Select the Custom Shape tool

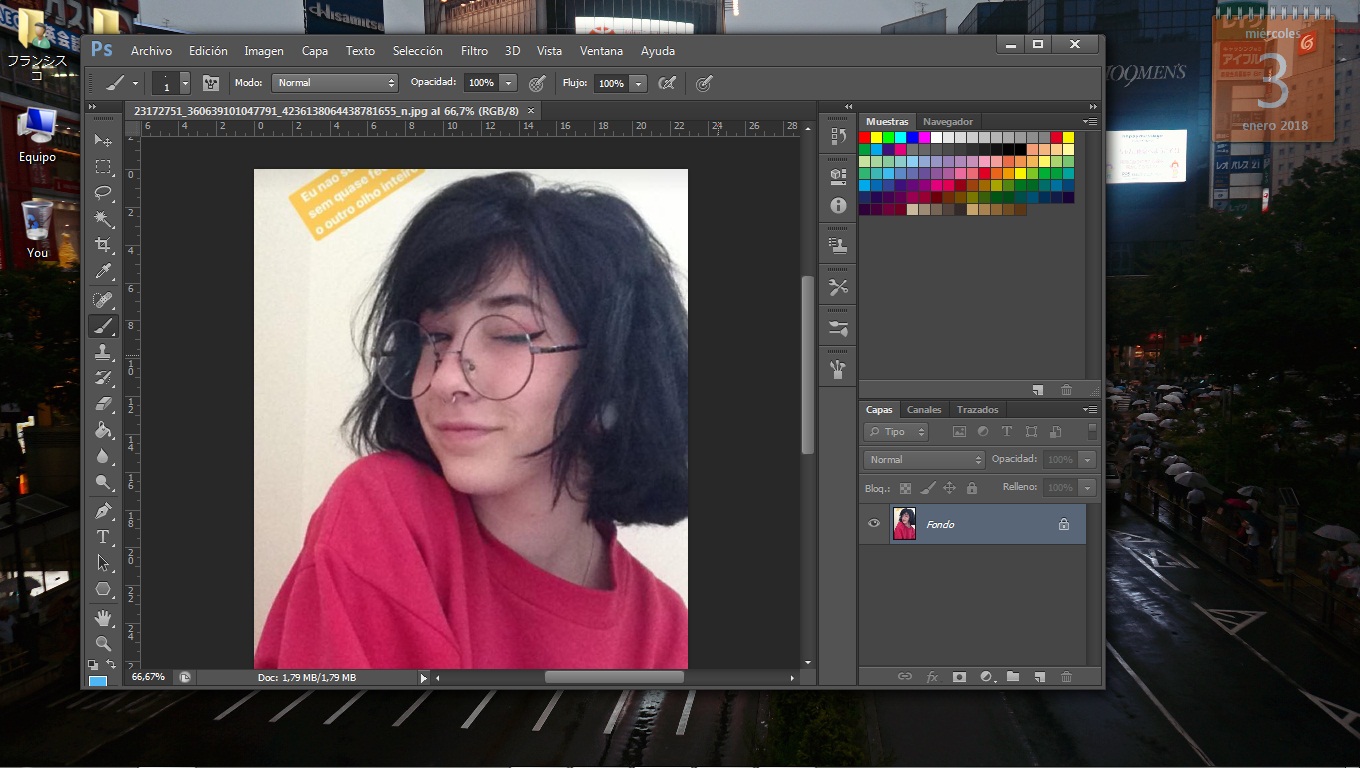tap(103, 589)
